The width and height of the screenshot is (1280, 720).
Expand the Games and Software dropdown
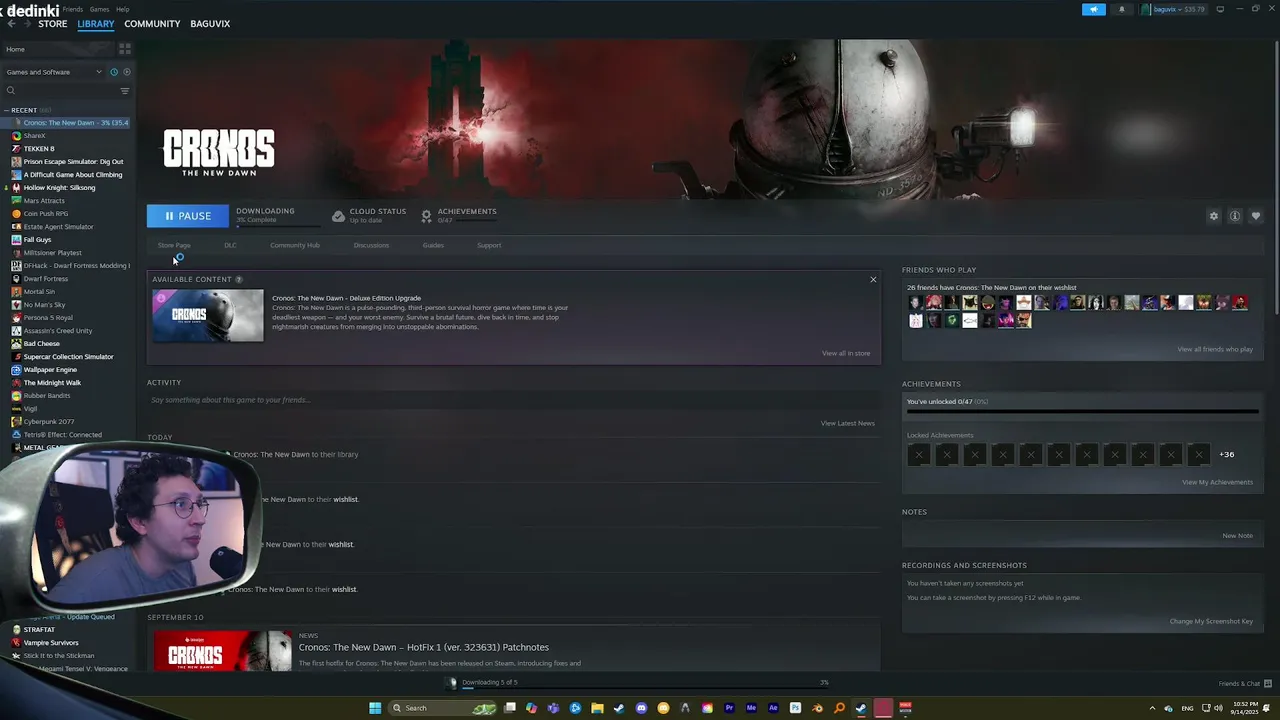[53, 72]
